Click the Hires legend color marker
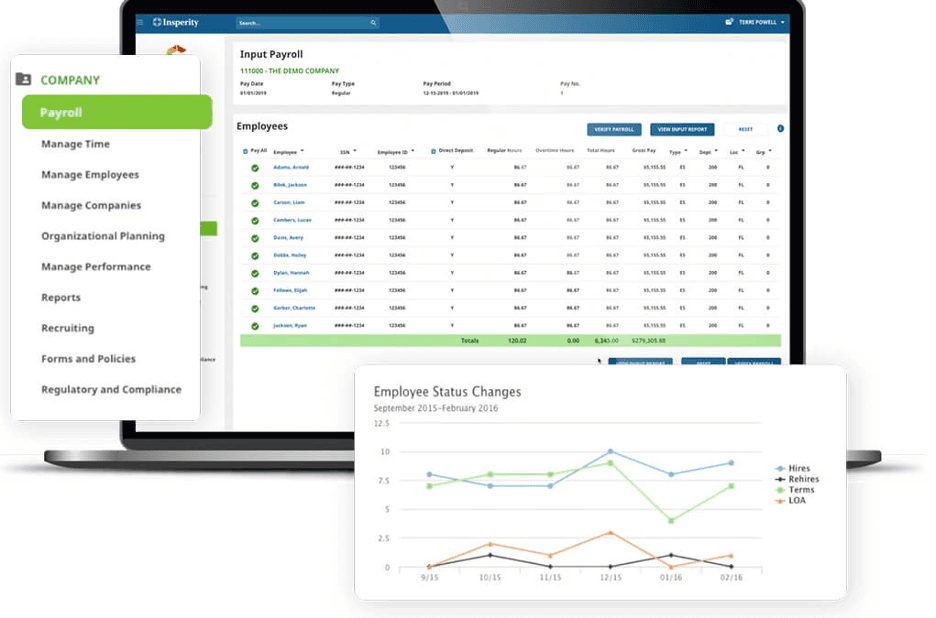 [779, 469]
